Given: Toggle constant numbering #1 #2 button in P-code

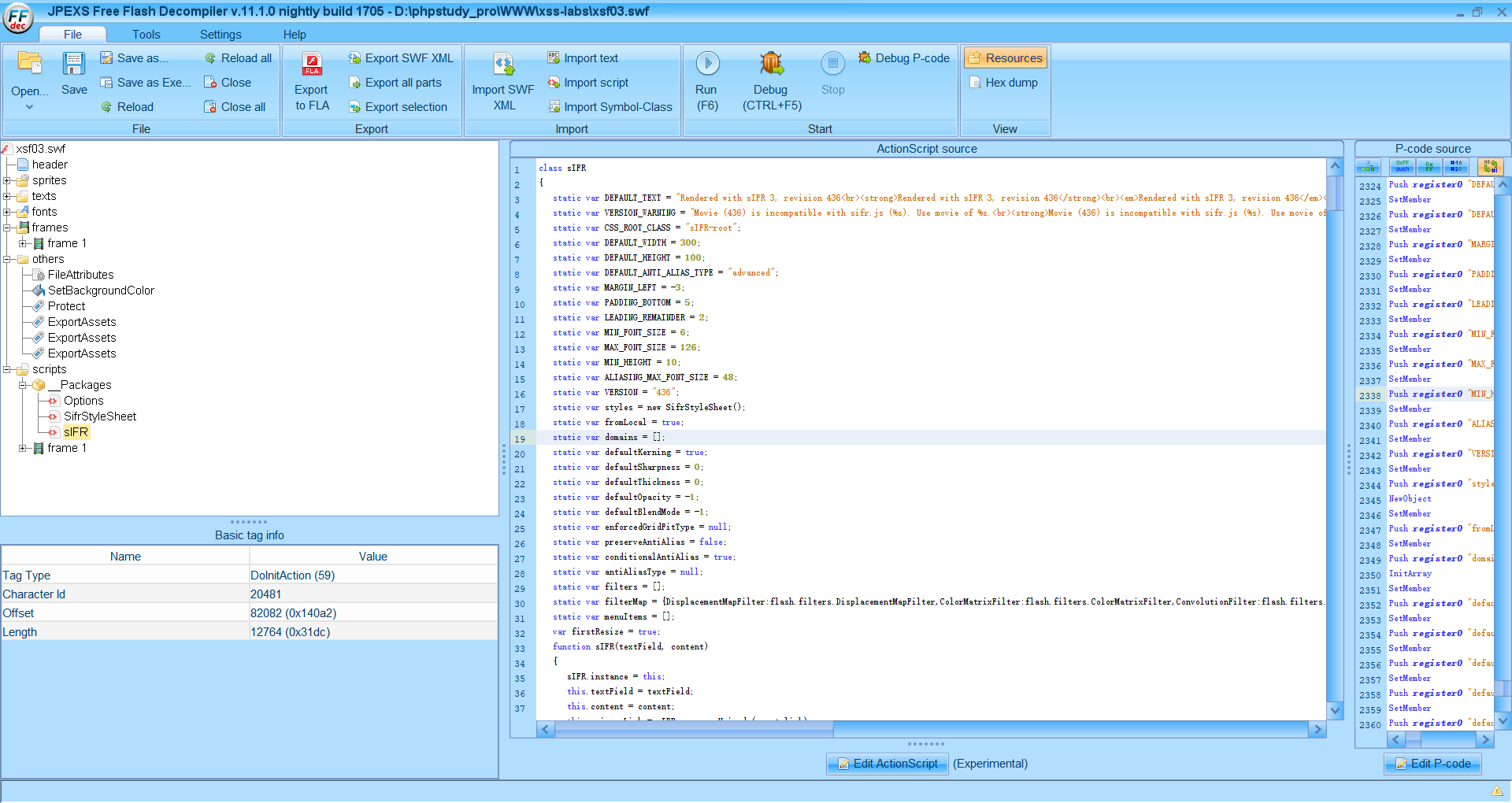Looking at the screenshot, I should click(1455, 167).
